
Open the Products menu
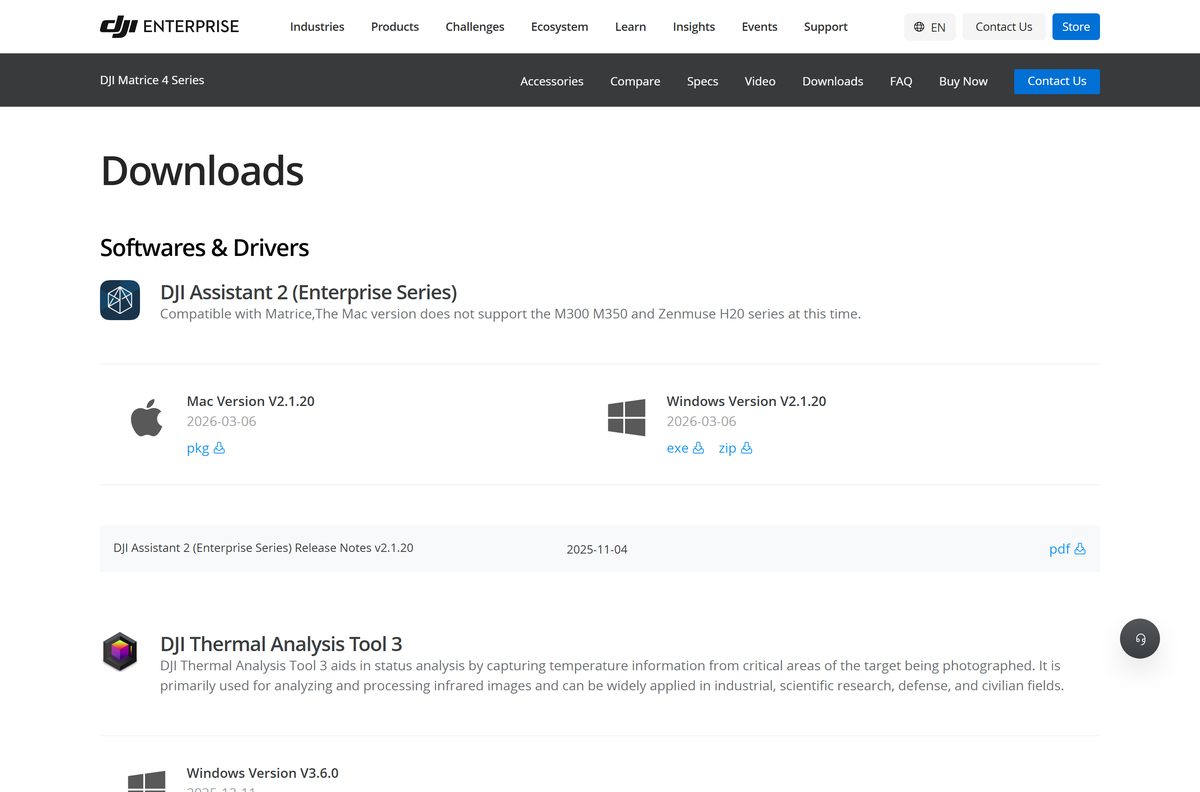(395, 27)
